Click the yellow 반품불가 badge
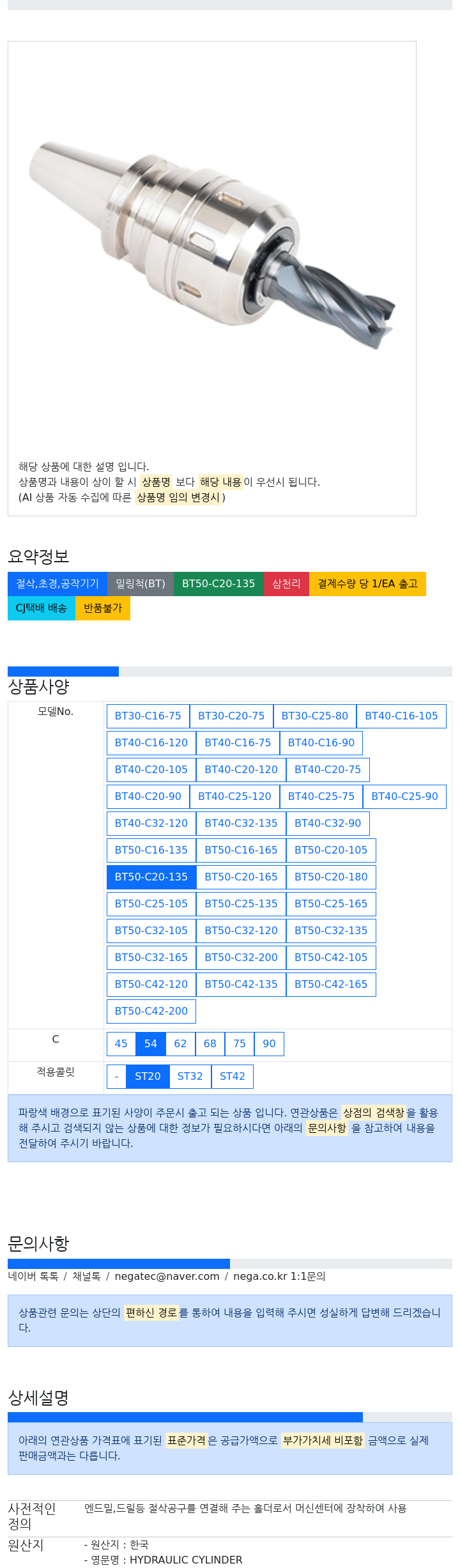This screenshot has width=460, height=1568. click(x=103, y=608)
